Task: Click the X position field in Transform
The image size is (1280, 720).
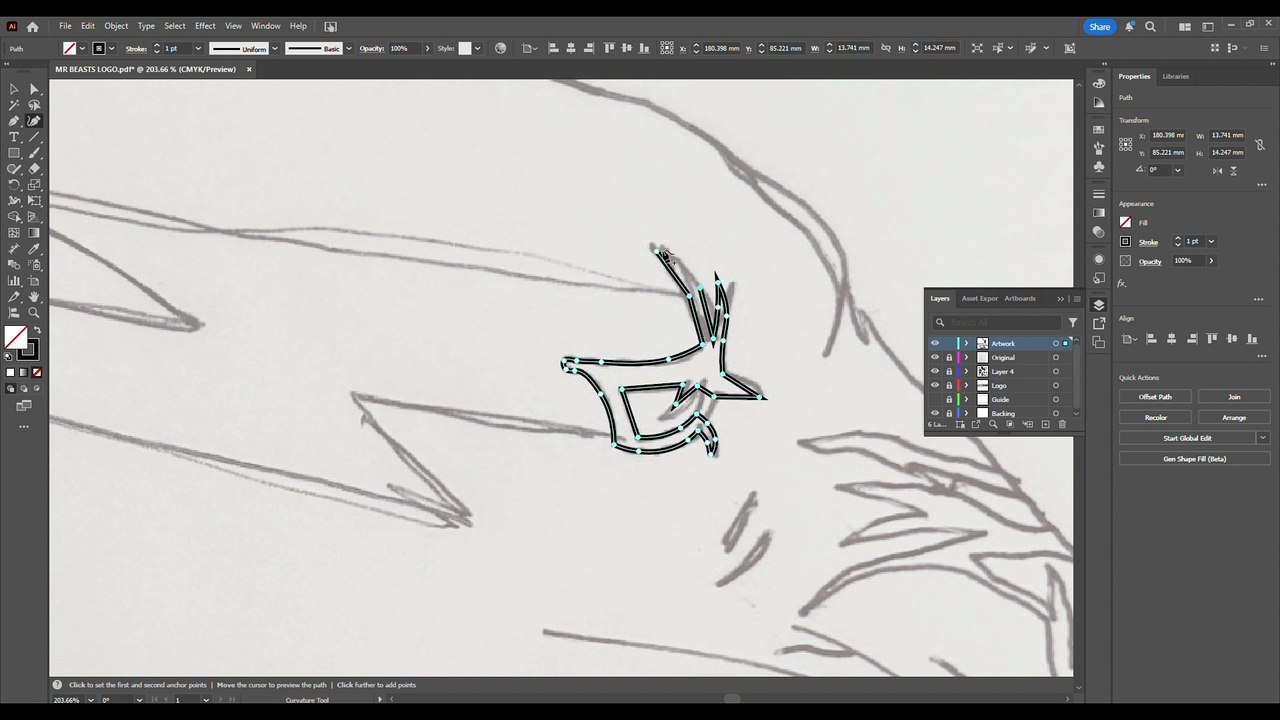Action: [x=1166, y=135]
